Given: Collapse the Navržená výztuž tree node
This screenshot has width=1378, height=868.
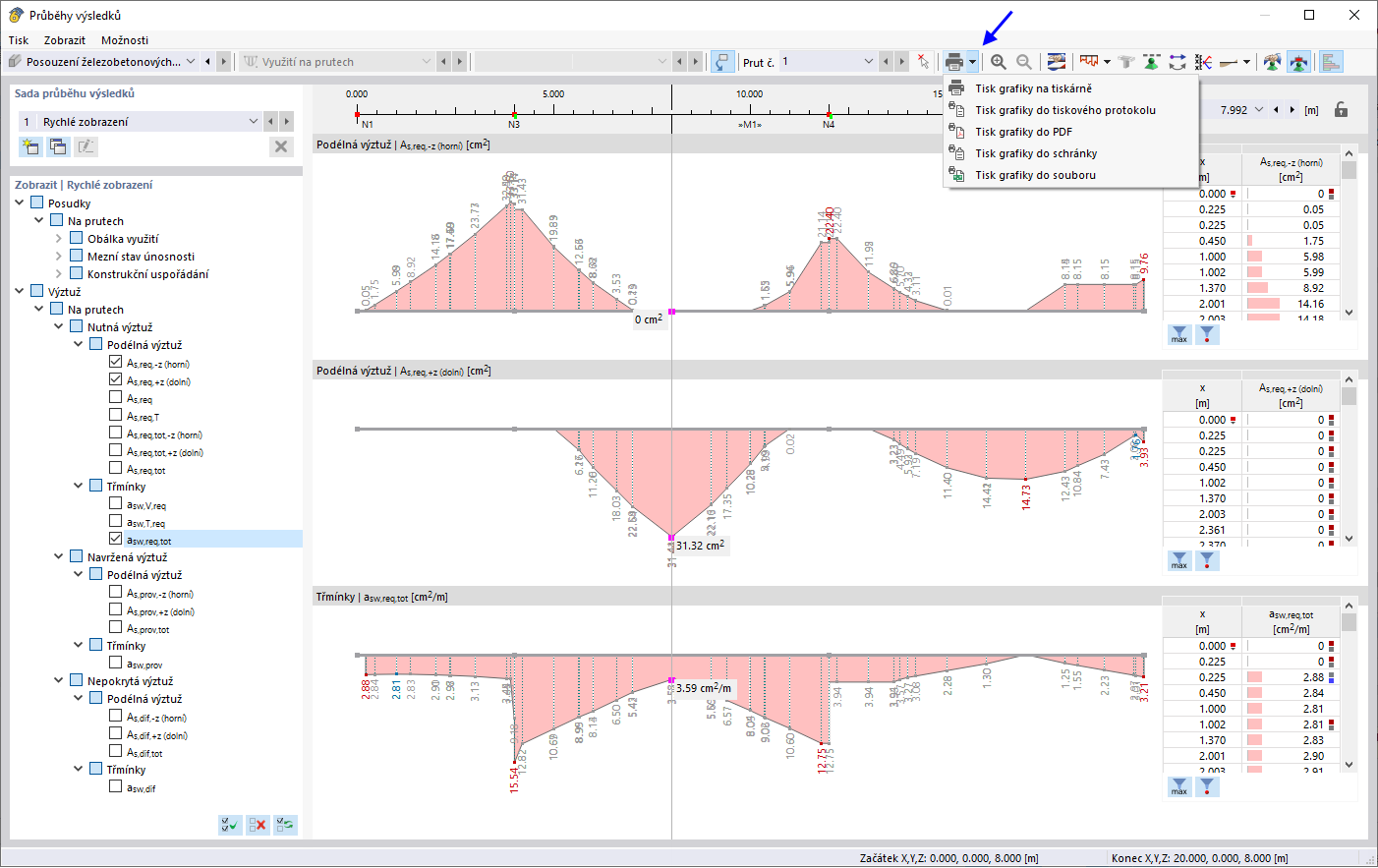Looking at the screenshot, I should 59,557.
